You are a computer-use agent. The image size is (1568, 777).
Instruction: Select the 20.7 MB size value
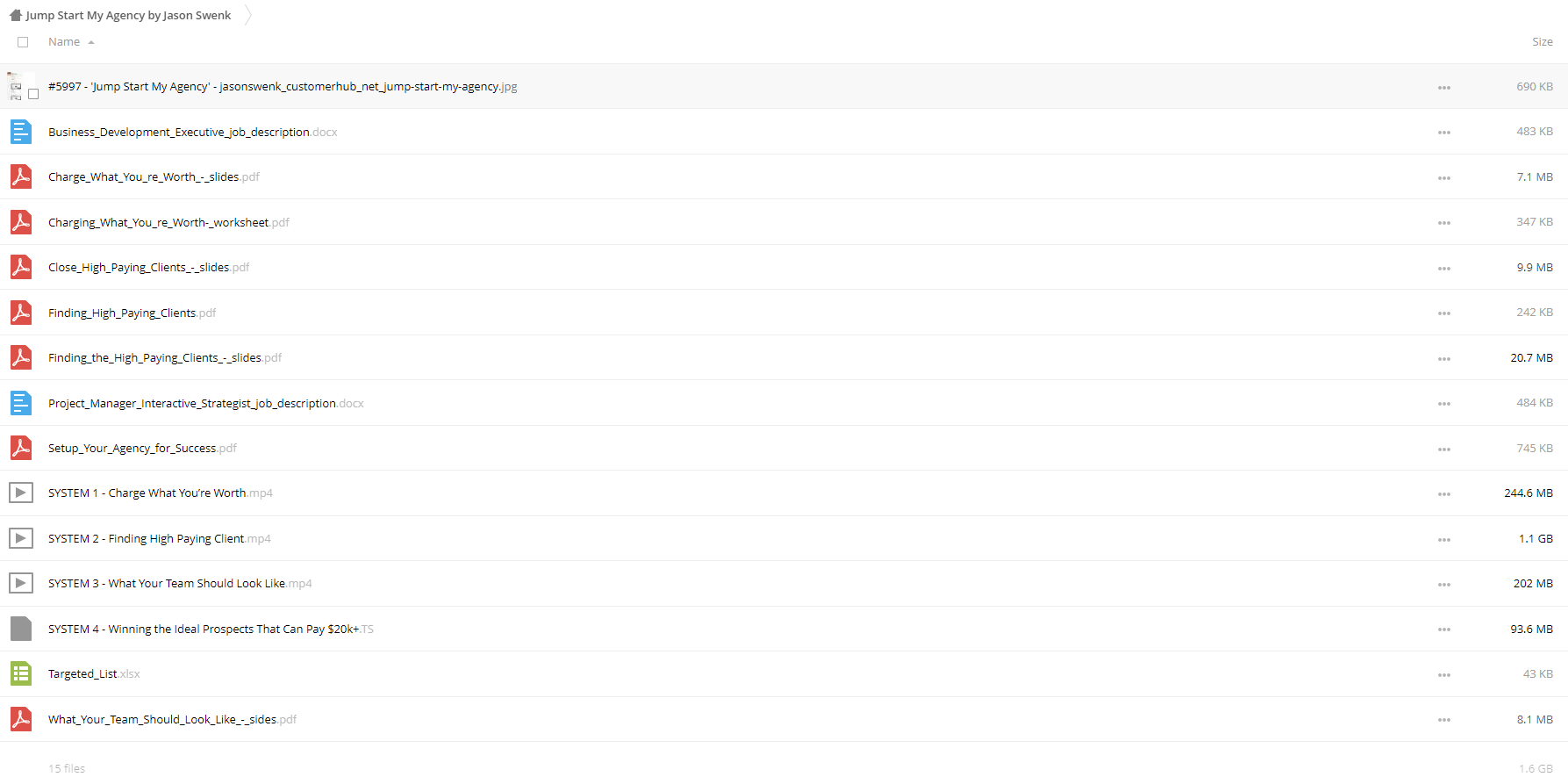(1531, 358)
